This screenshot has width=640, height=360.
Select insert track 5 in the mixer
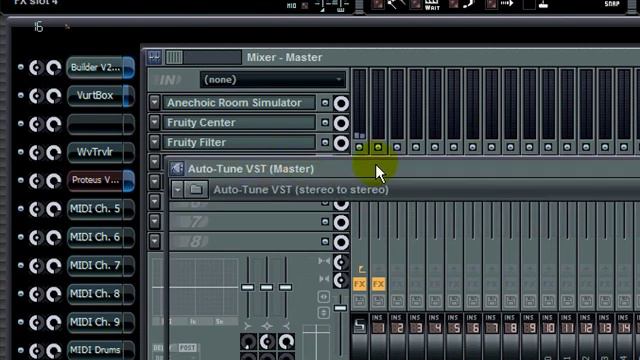tap(454, 328)
